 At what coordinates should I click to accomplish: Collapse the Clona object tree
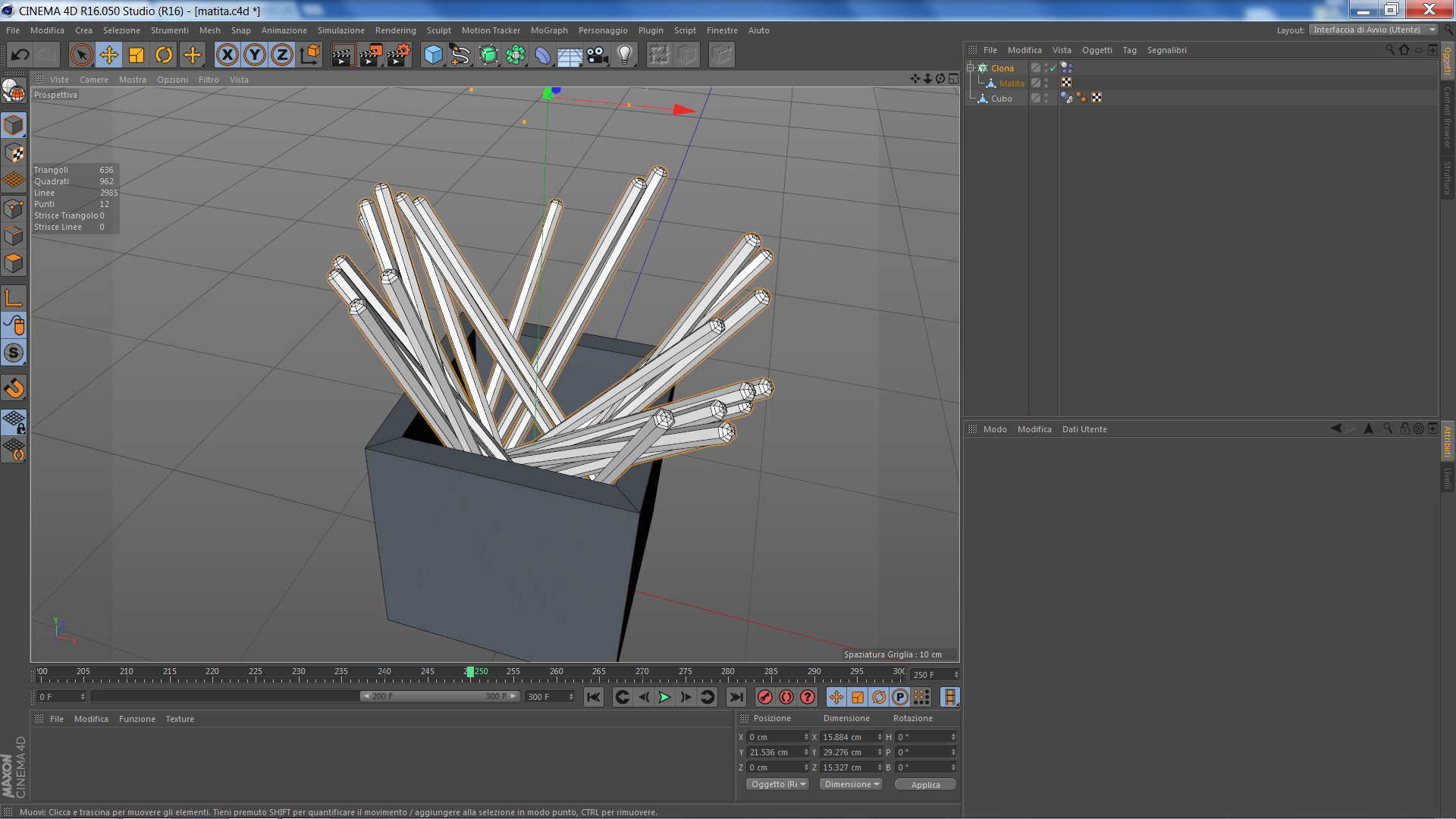pos(970,67)
